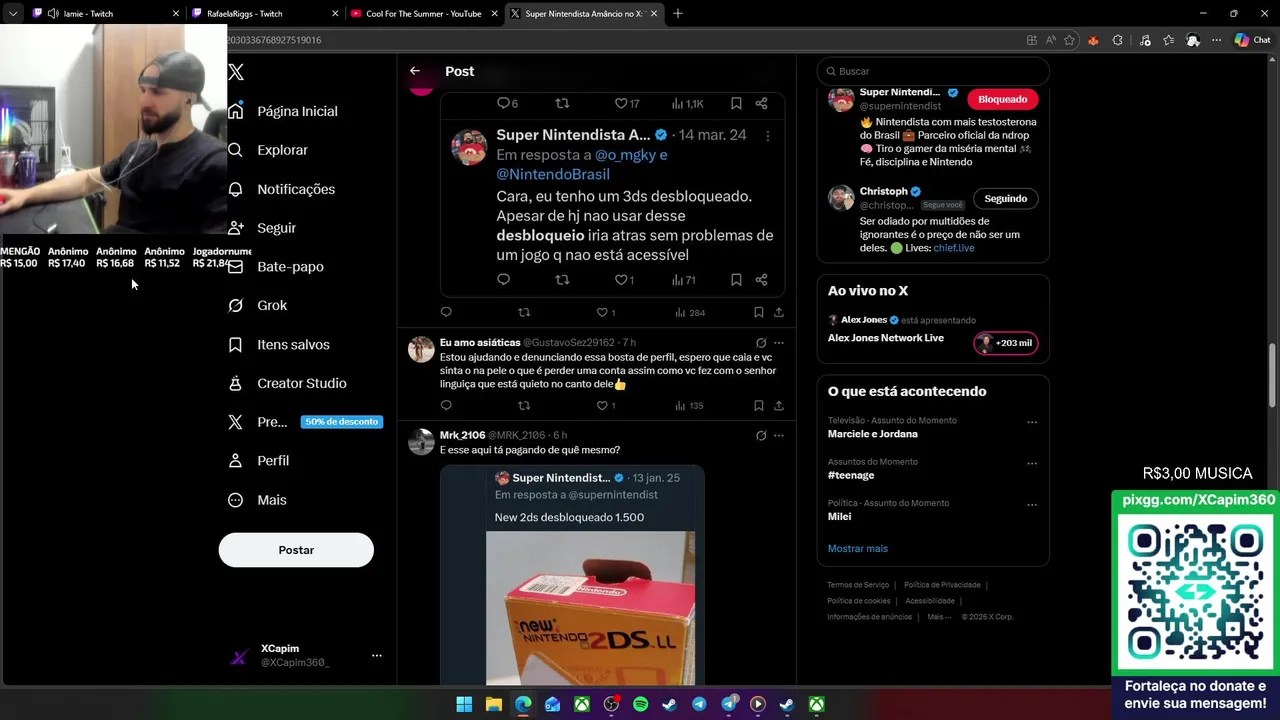This screenshot has height=720, width=1280.
Task: Open the #teenage trending topic
Action: tap(851, 475)
